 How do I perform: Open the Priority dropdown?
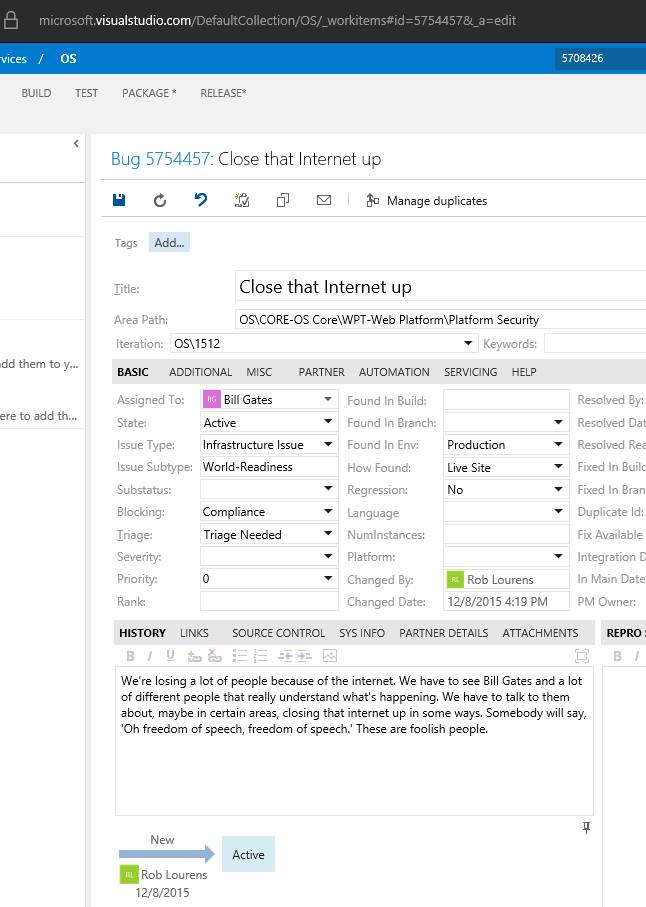coord(328,578)
